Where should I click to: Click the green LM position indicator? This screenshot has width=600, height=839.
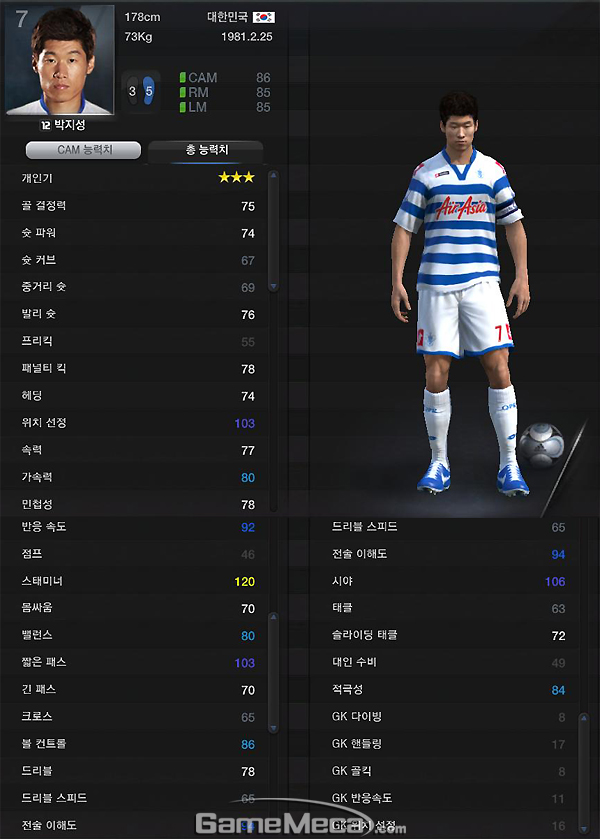click(x=183, y=107)
